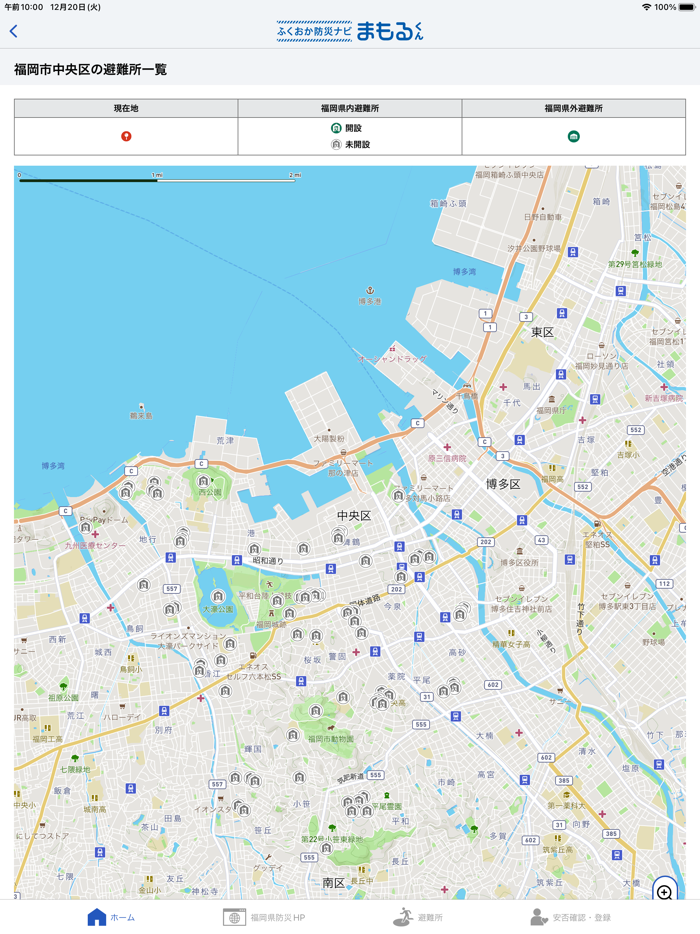Tap the anchor icon at 博多港
Image resolution: width=700 pixels, height=934 pixels.
[x=369, y=290]
